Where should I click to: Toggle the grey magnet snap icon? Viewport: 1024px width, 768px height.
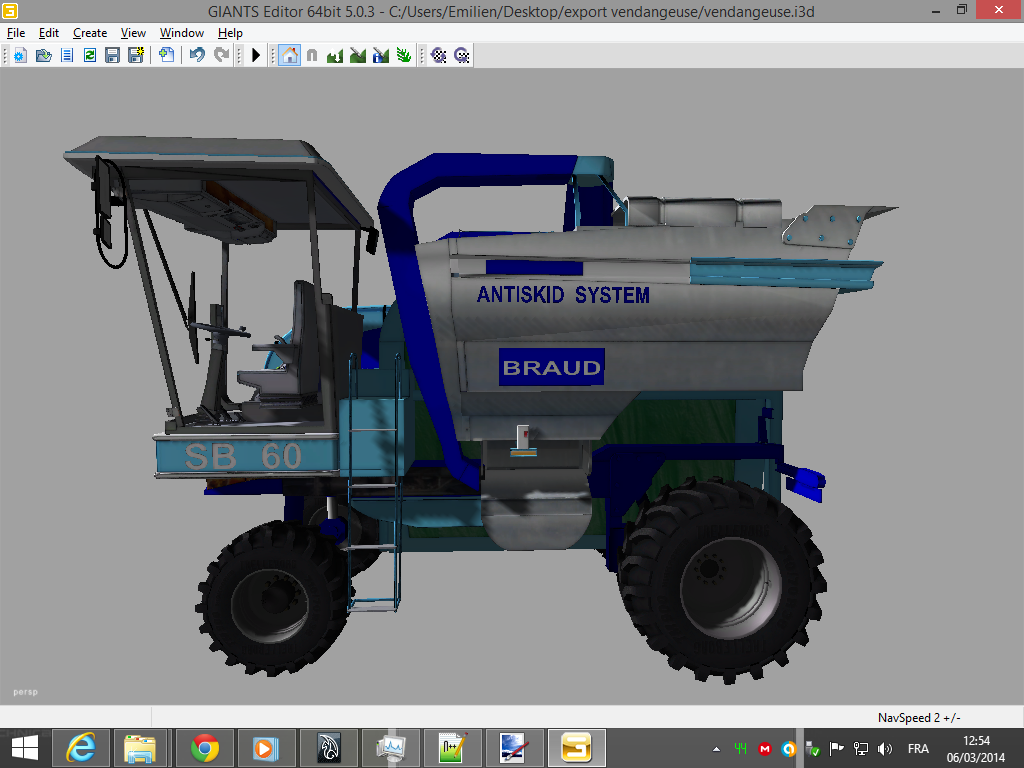tap(312, 56)
